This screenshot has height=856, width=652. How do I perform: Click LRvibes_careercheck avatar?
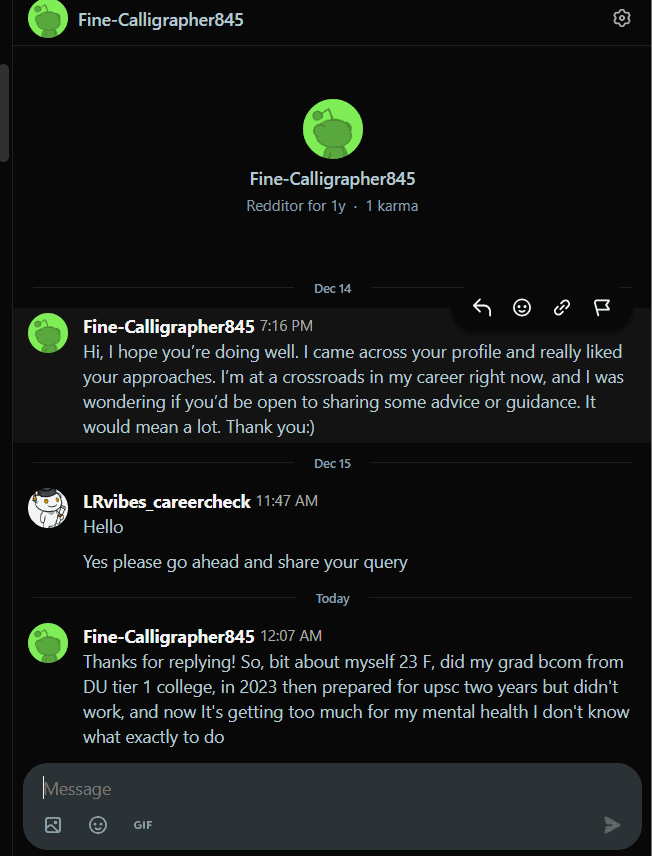coord(47,509)
